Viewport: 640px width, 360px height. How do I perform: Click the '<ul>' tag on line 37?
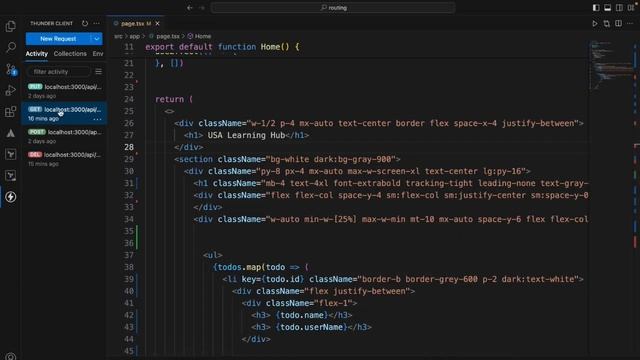click(x=213, y=255)
